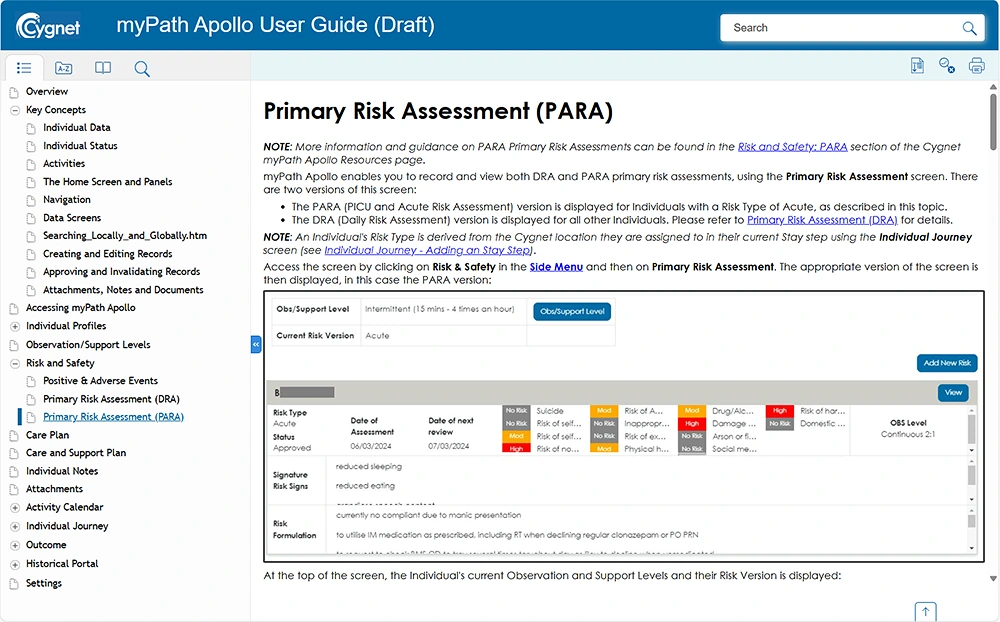Expand the Historical Portal node

coord(14,564)
